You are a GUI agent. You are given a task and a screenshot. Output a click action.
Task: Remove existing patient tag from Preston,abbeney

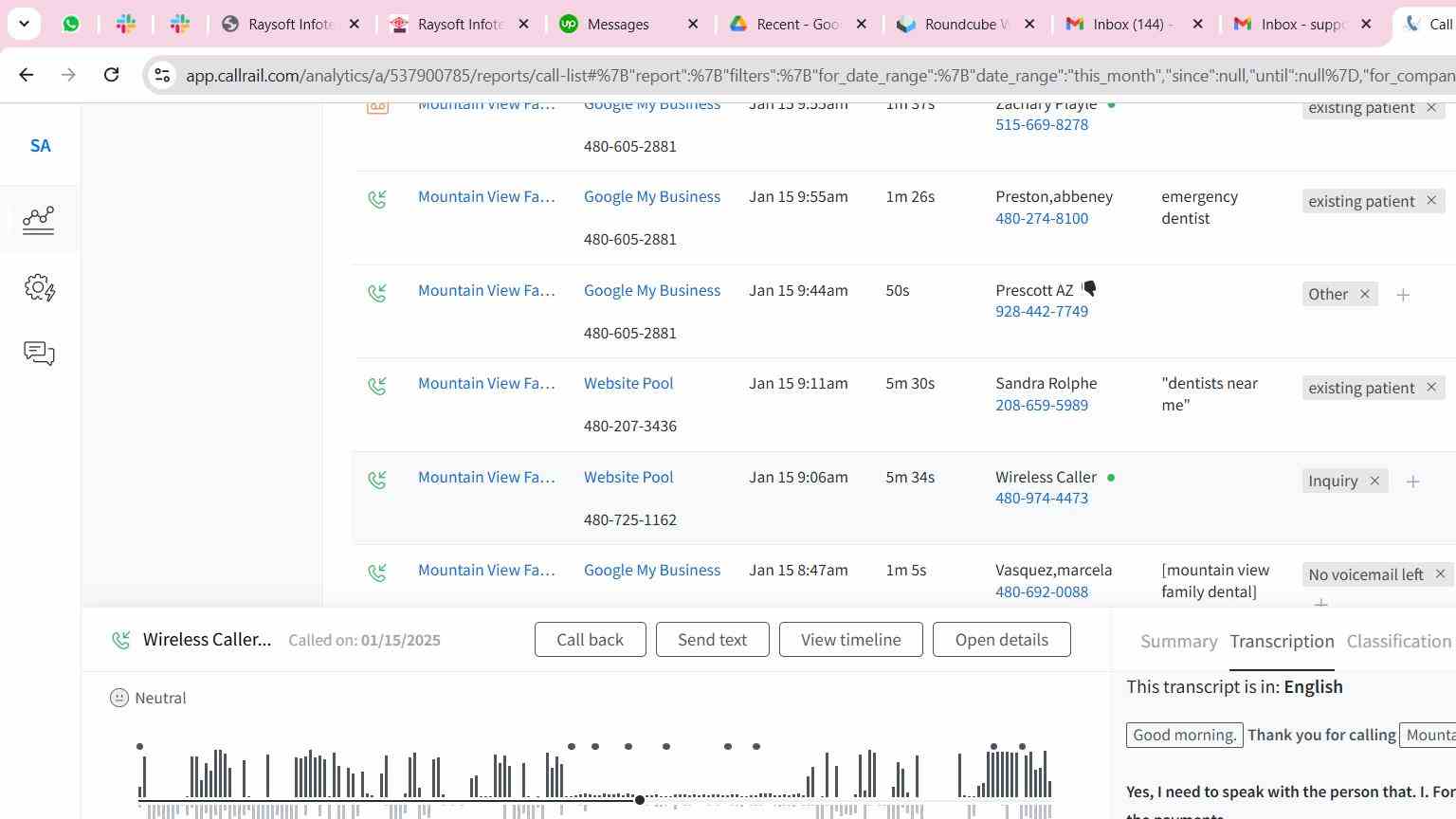point(1431,201)
